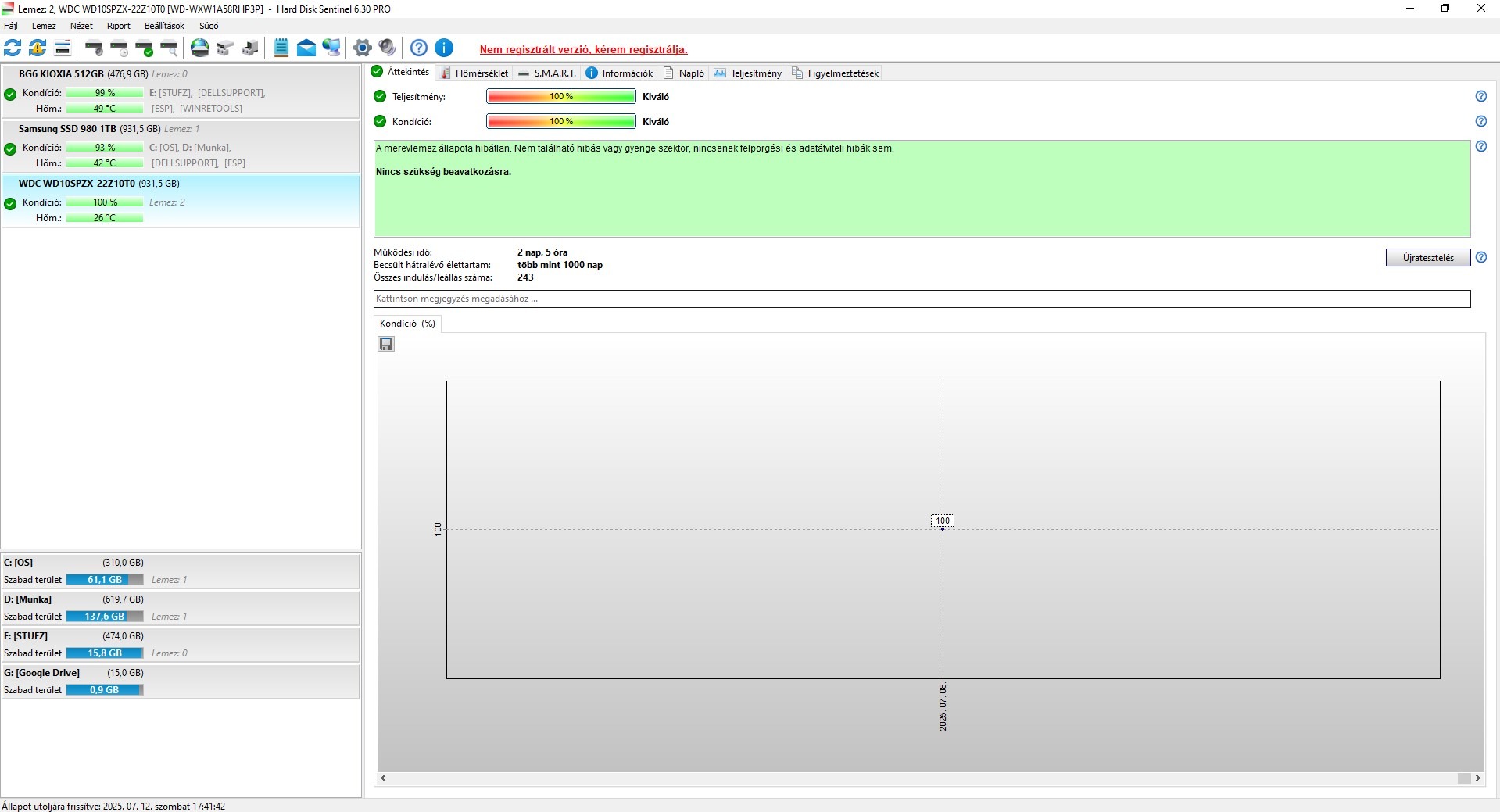The width and height of the screenshot is (1500, 812).
Task: Select the WDC WD10SPZX-22Z10T0 disk
Action: 181,201
